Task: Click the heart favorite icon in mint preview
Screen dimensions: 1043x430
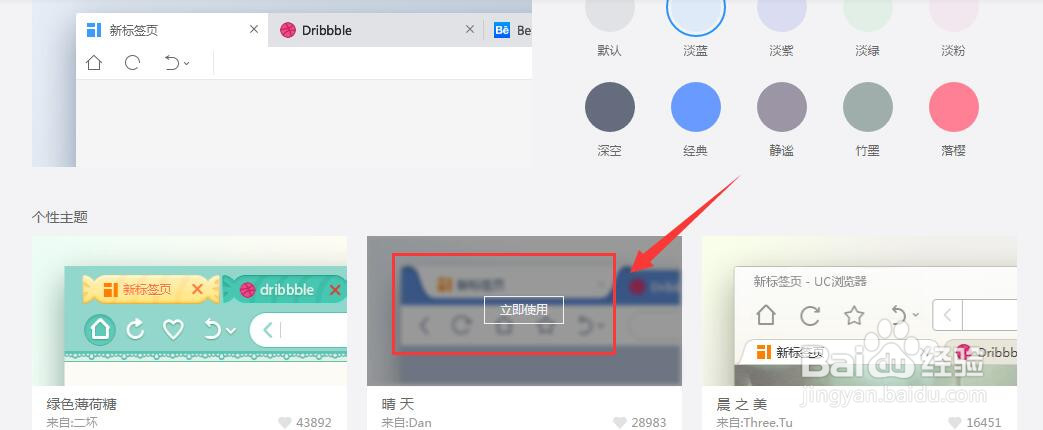Action: click(x=173, y=329)
